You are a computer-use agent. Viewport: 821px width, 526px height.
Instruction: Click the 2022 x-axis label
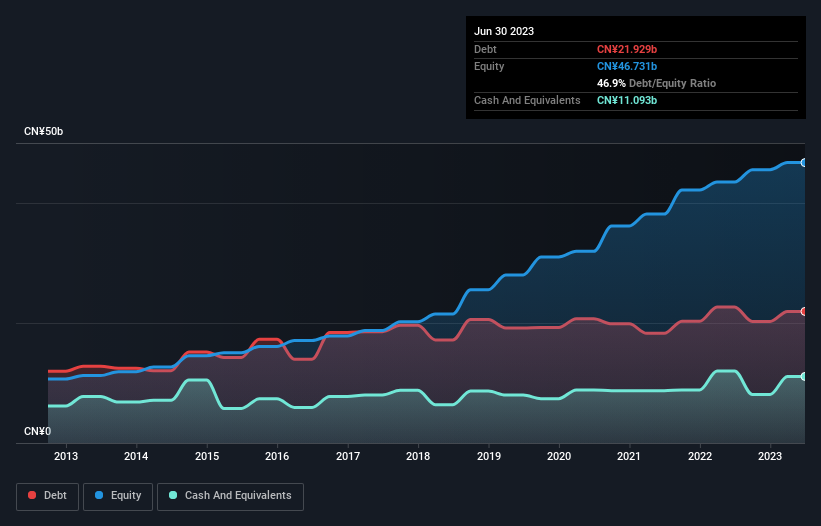point(700,456)
